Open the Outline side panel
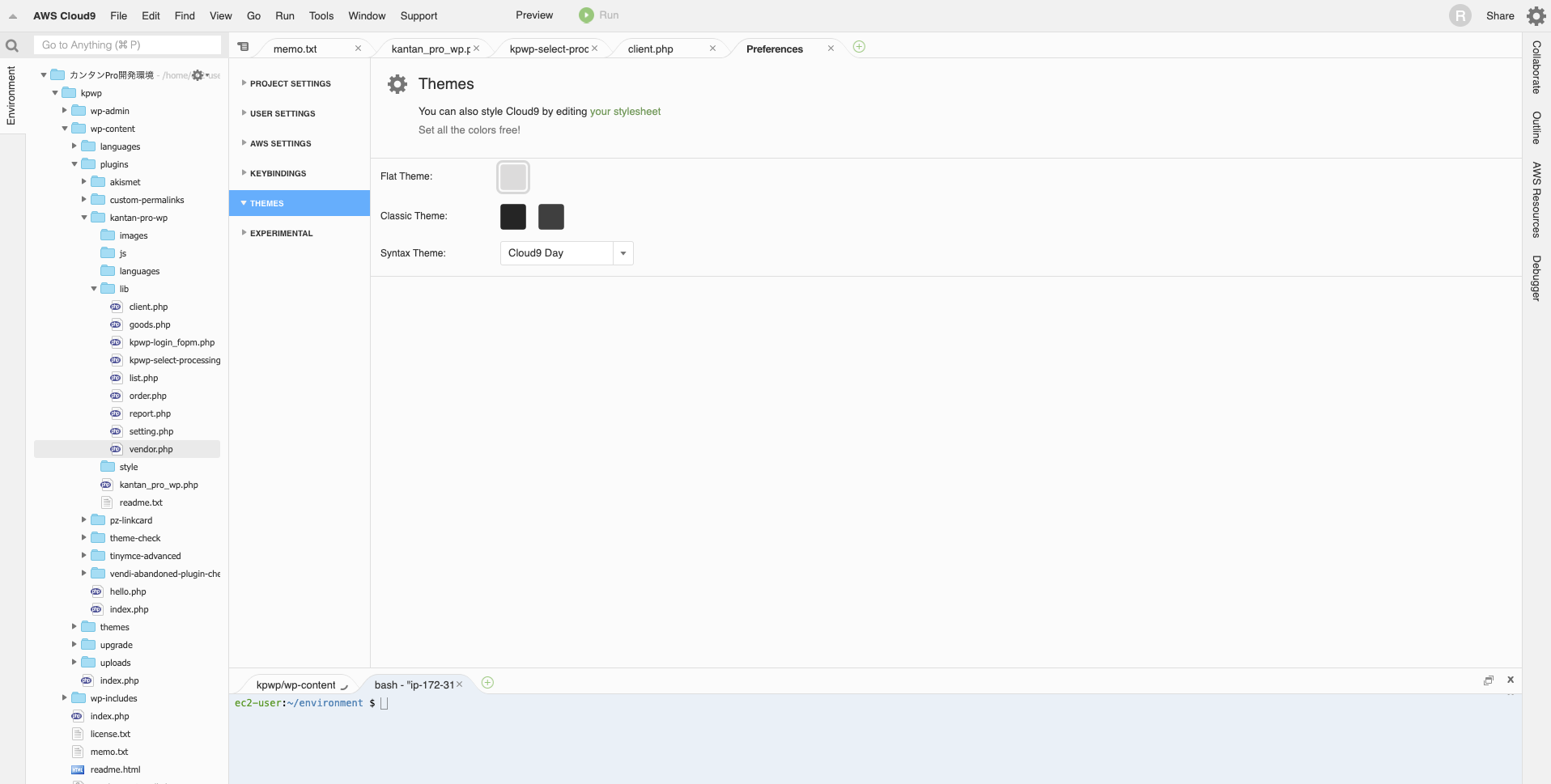 tap(1536, 128)
